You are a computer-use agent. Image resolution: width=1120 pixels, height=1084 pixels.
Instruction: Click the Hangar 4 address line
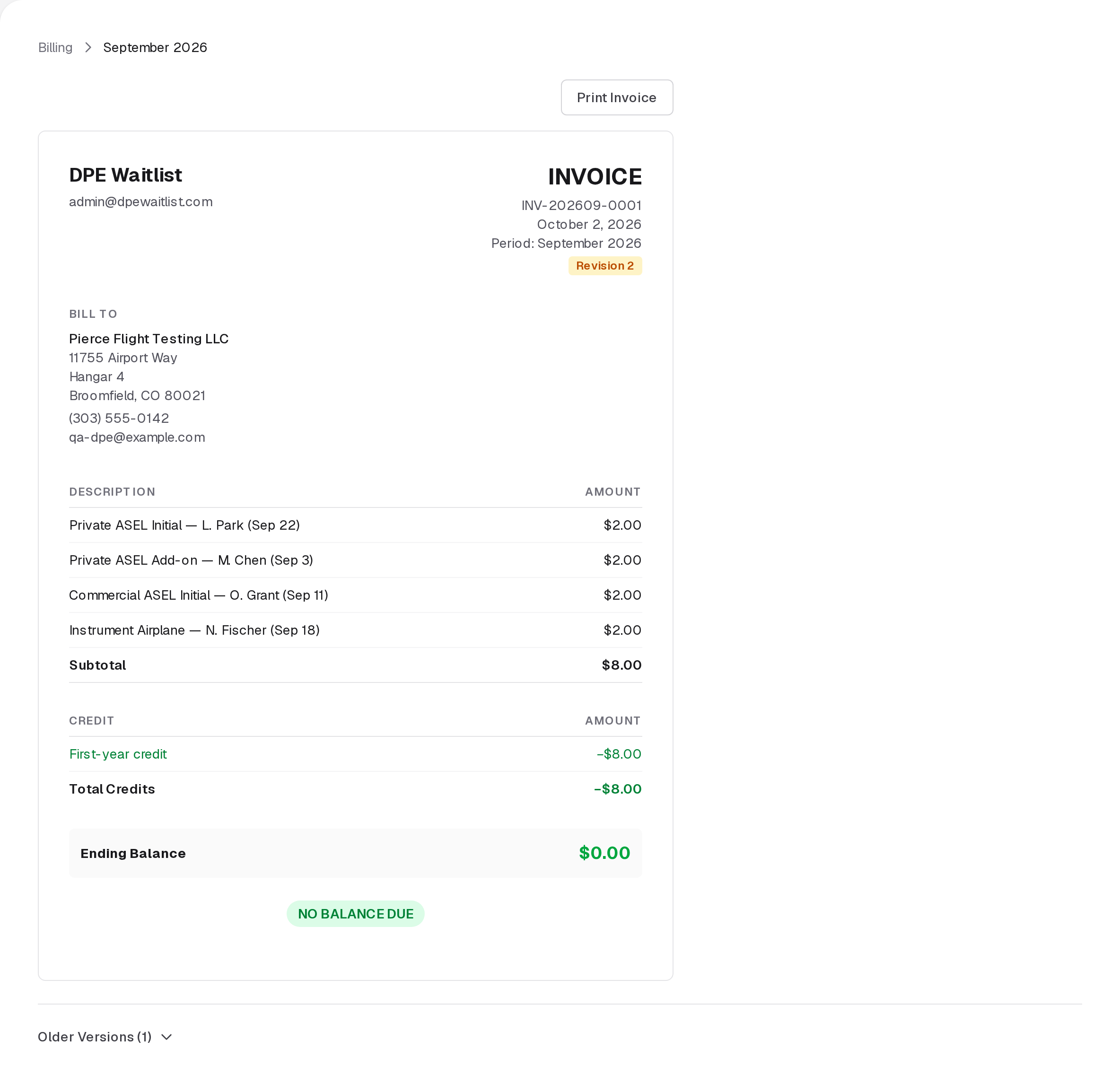click(x=96, y=376)
